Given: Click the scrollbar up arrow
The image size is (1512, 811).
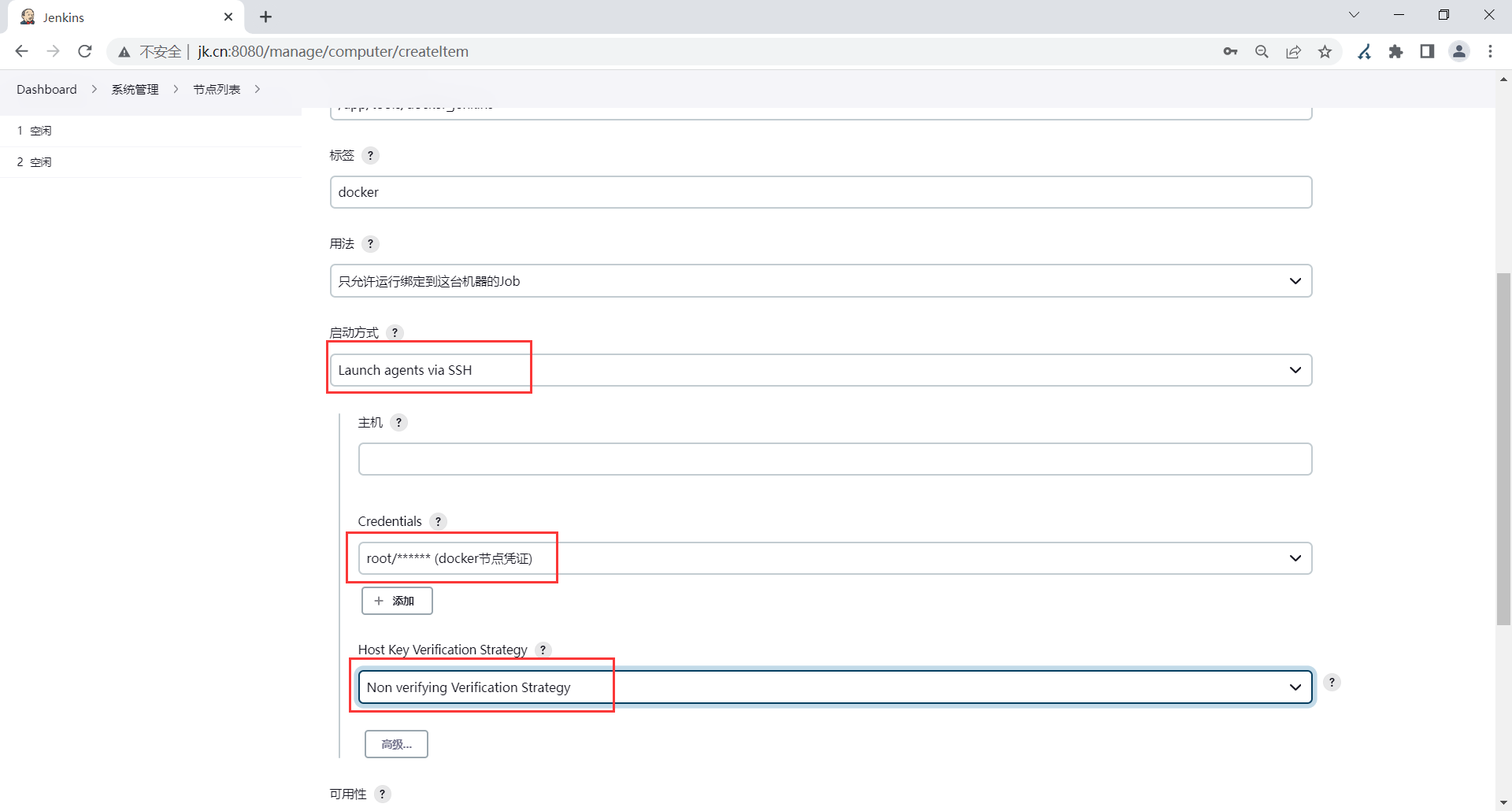Looking at the screenshot, I should click(x=1503, y=79).
